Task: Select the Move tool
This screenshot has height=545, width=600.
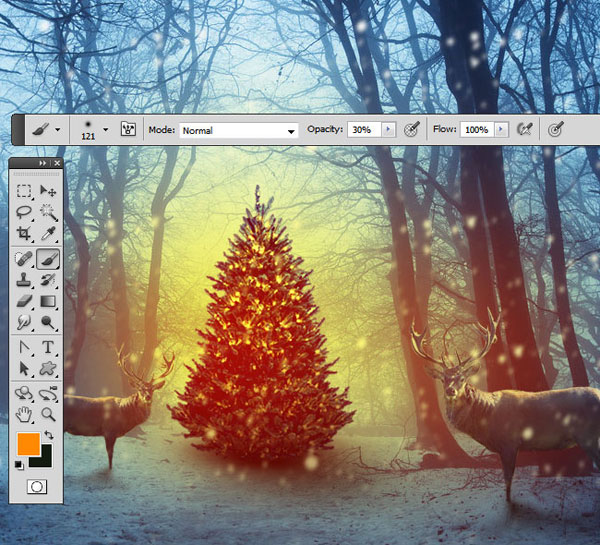Action: coord(48,191)
